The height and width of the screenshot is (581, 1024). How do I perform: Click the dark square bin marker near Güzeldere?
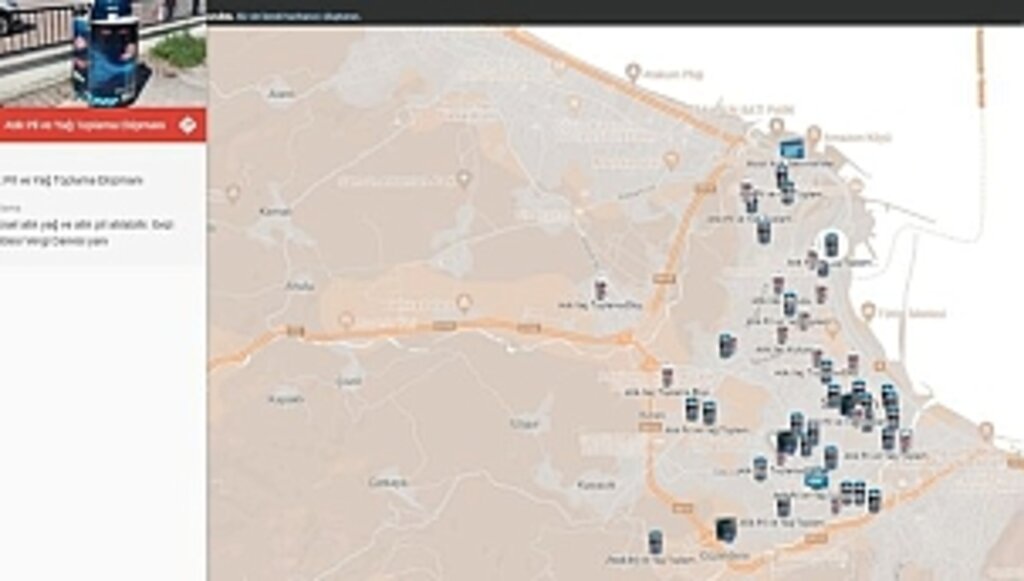tap(726, 528)
